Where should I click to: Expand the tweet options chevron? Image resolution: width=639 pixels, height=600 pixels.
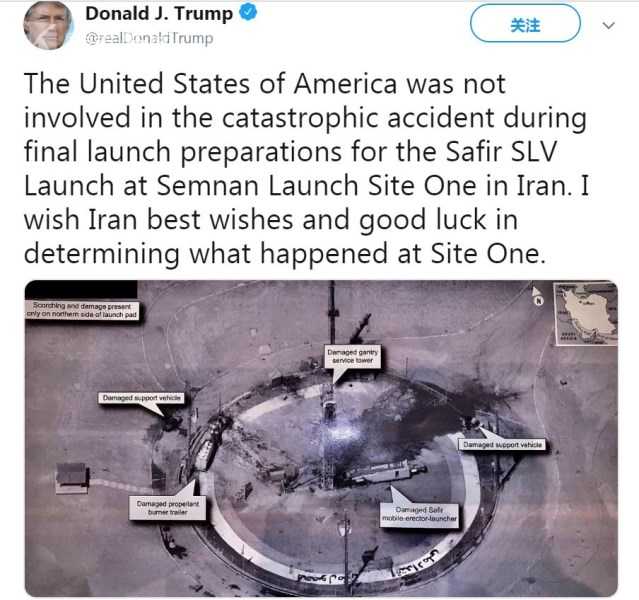tap(608, 26)
